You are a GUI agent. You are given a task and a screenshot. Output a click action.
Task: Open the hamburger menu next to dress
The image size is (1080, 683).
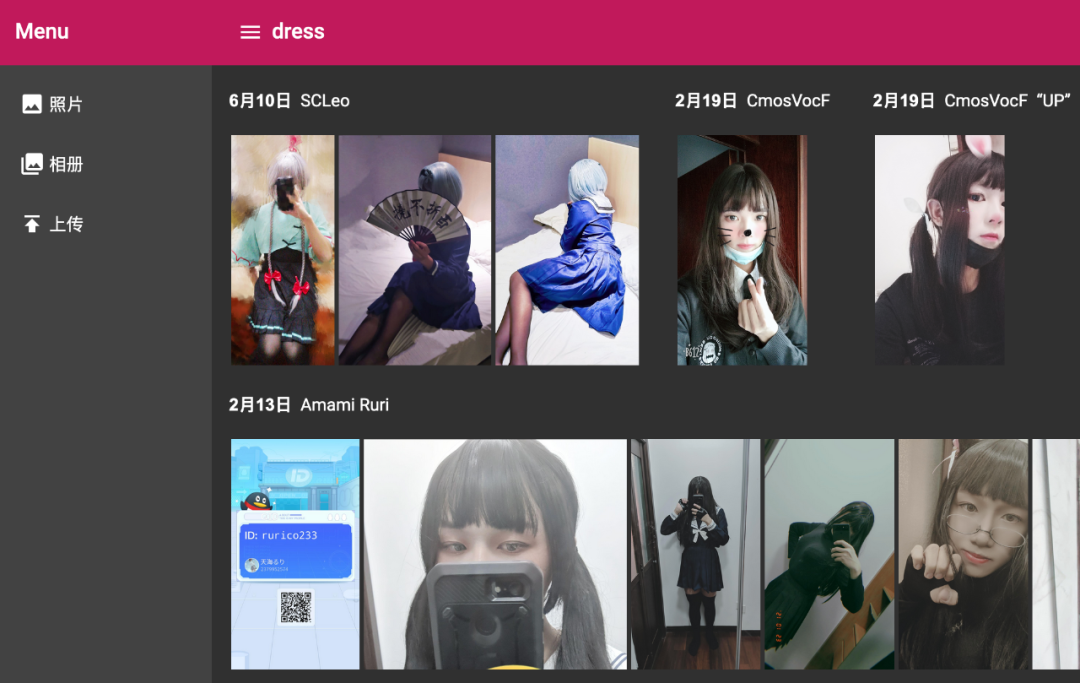click(x=250, y=32)
